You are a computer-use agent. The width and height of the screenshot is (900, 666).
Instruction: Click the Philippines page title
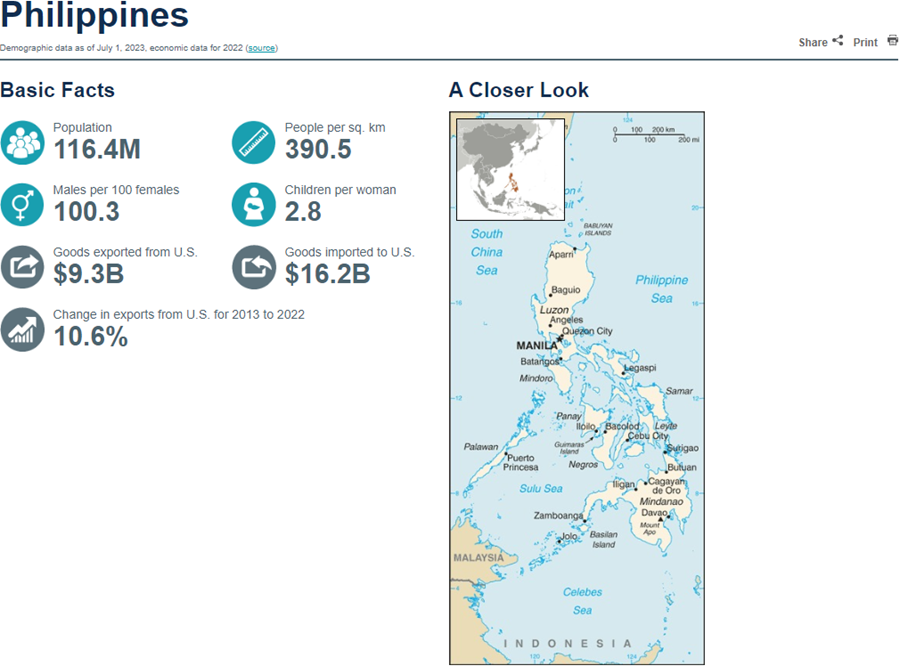click(94, 14)
